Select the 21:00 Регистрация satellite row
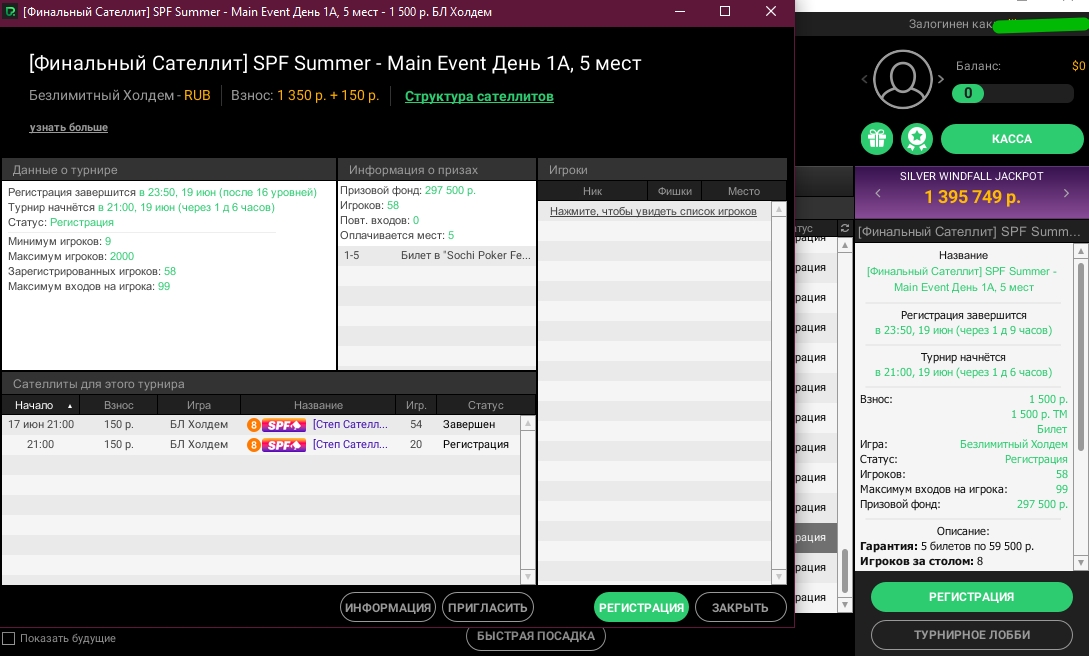The image size is (1089, 656). (x=261, y=445)
